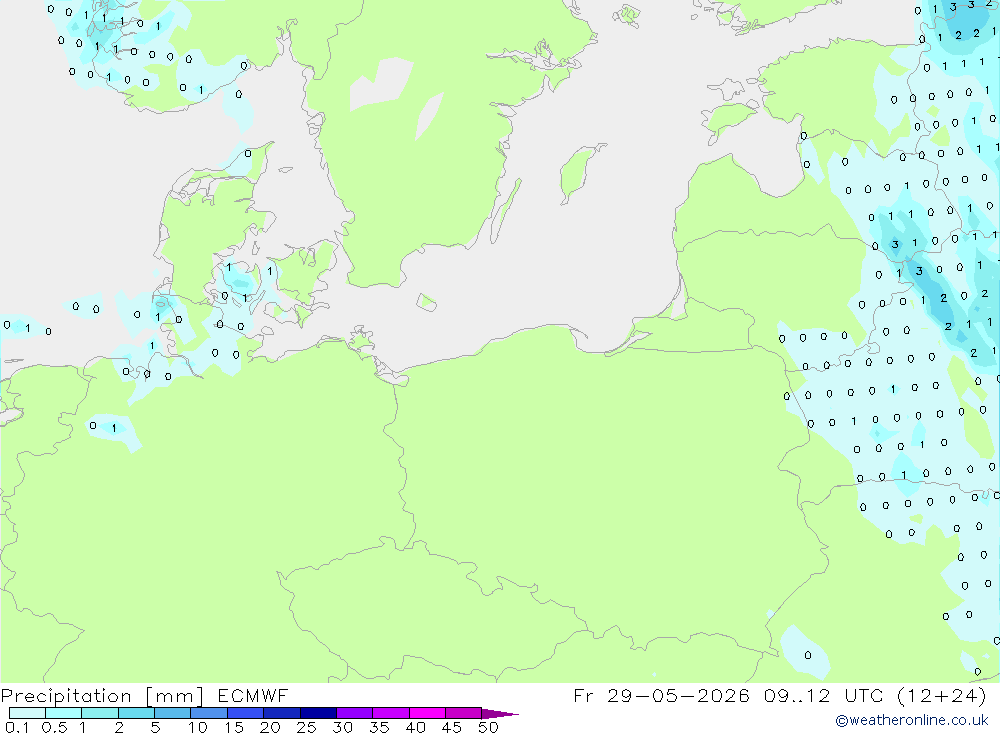Pick the 15–20 mm legend color swatch
The height and width of the screenshot is (733, 1000).
coord(246,713)
